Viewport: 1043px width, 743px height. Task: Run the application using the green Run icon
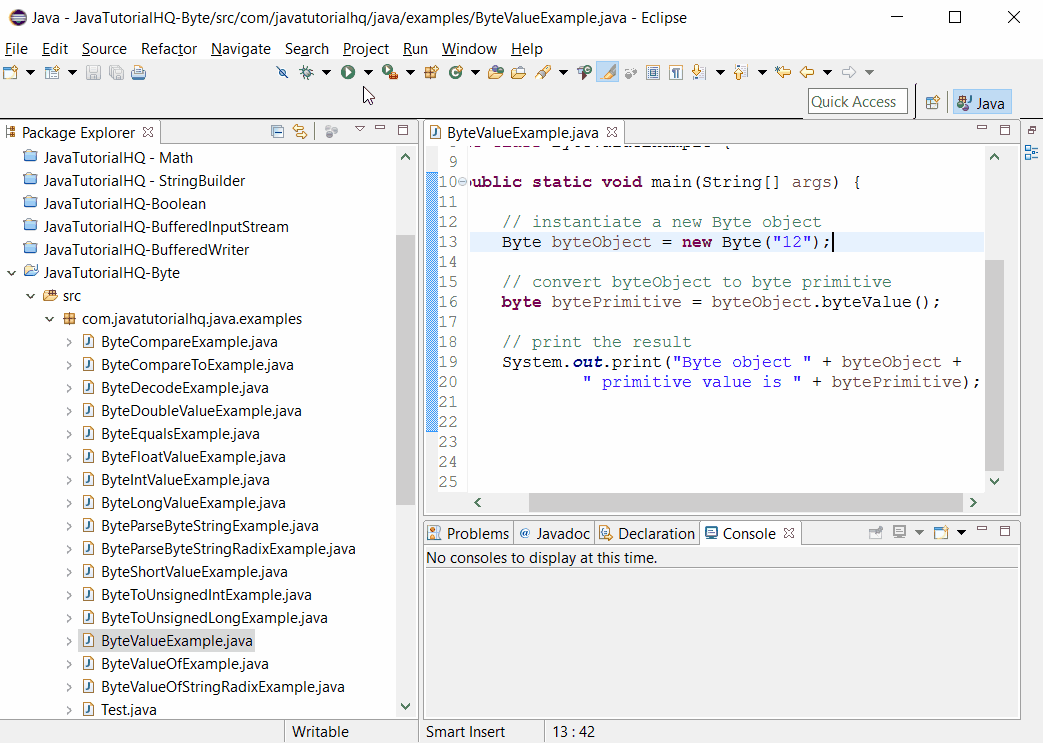click(348, 71)
